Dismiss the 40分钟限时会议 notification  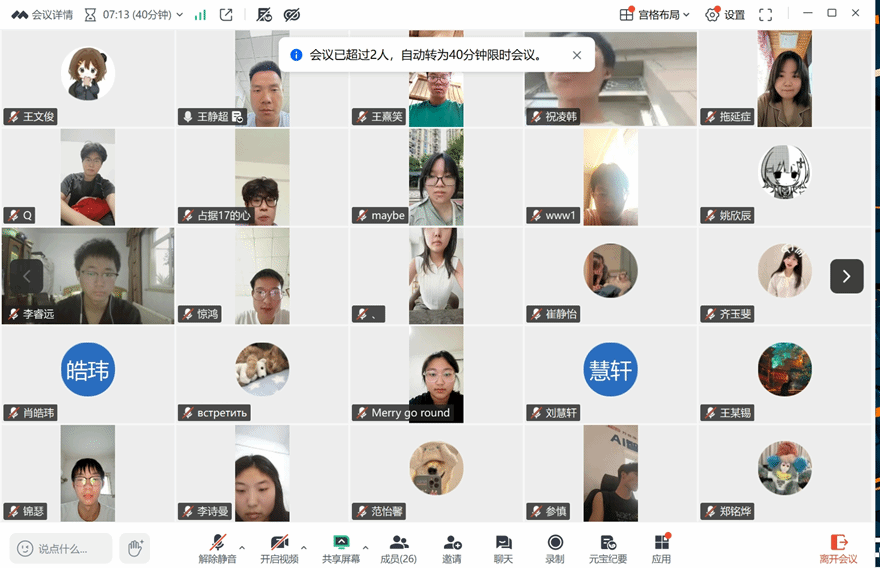coord(577,55)
